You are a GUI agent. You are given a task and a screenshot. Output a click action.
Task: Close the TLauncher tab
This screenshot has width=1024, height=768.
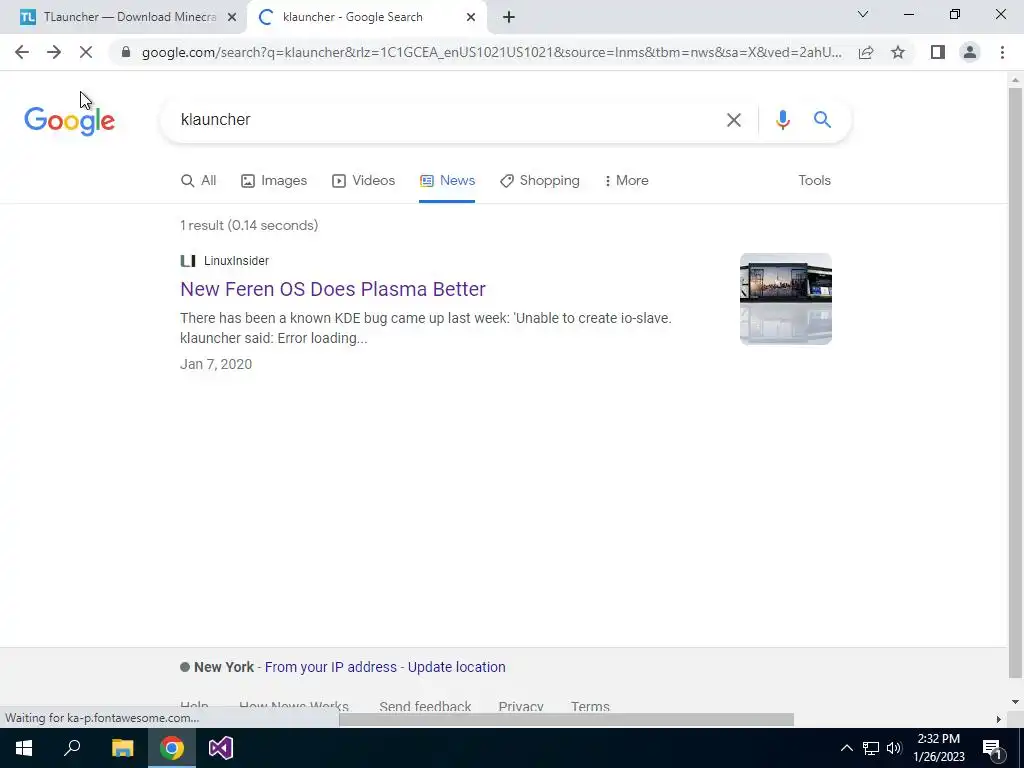coord(232,18)
